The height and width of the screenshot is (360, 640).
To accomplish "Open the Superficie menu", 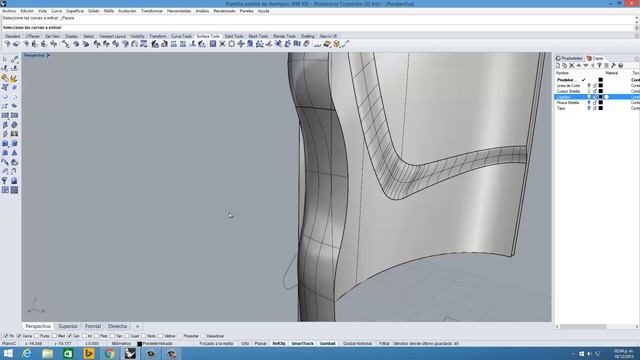I will (75, 11).
